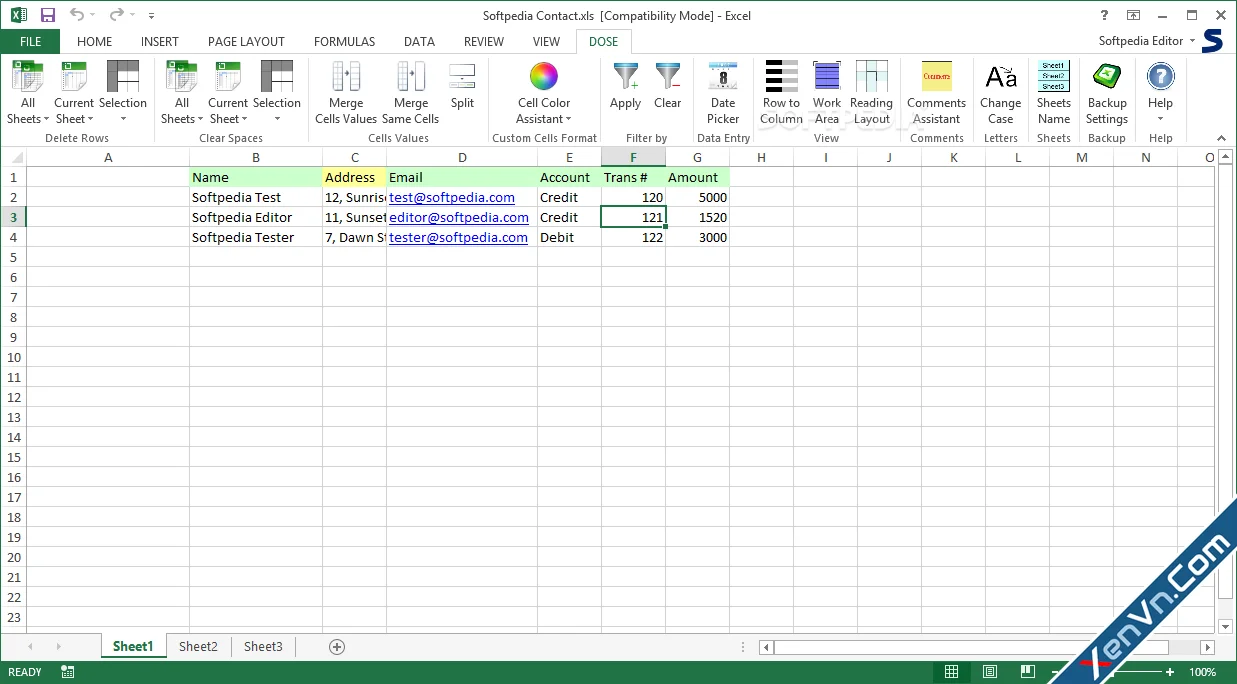Open the FILE tab
Screen dimensions: 1237x684
click(30, 41)
